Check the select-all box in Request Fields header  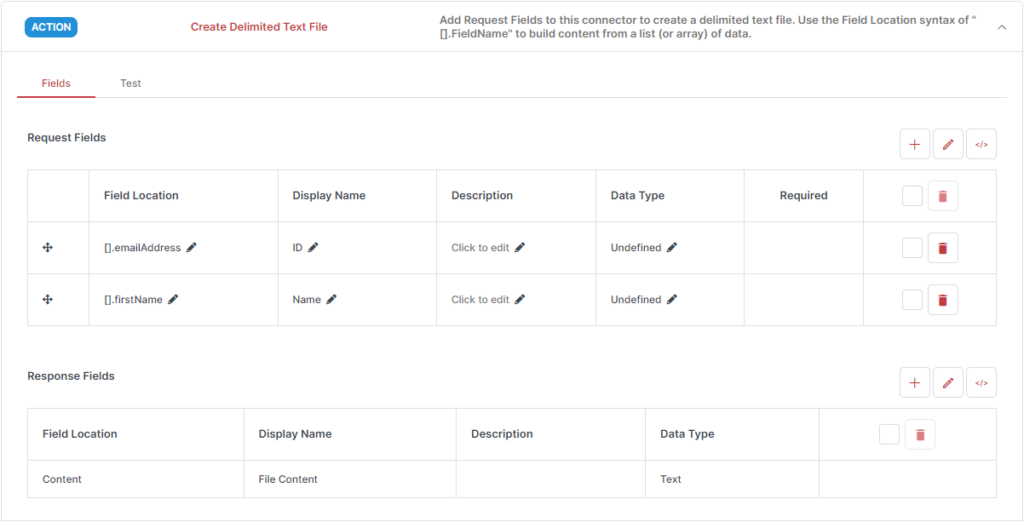[x=912, y=196]
